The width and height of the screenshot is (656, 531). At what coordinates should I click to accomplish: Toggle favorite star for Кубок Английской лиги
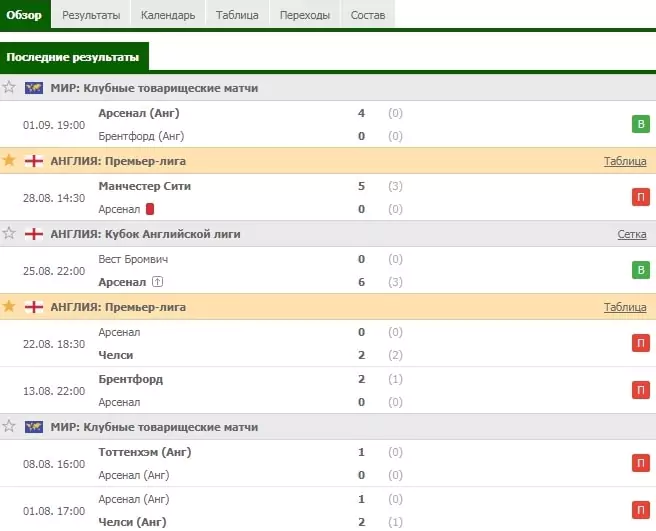(9, 233)
